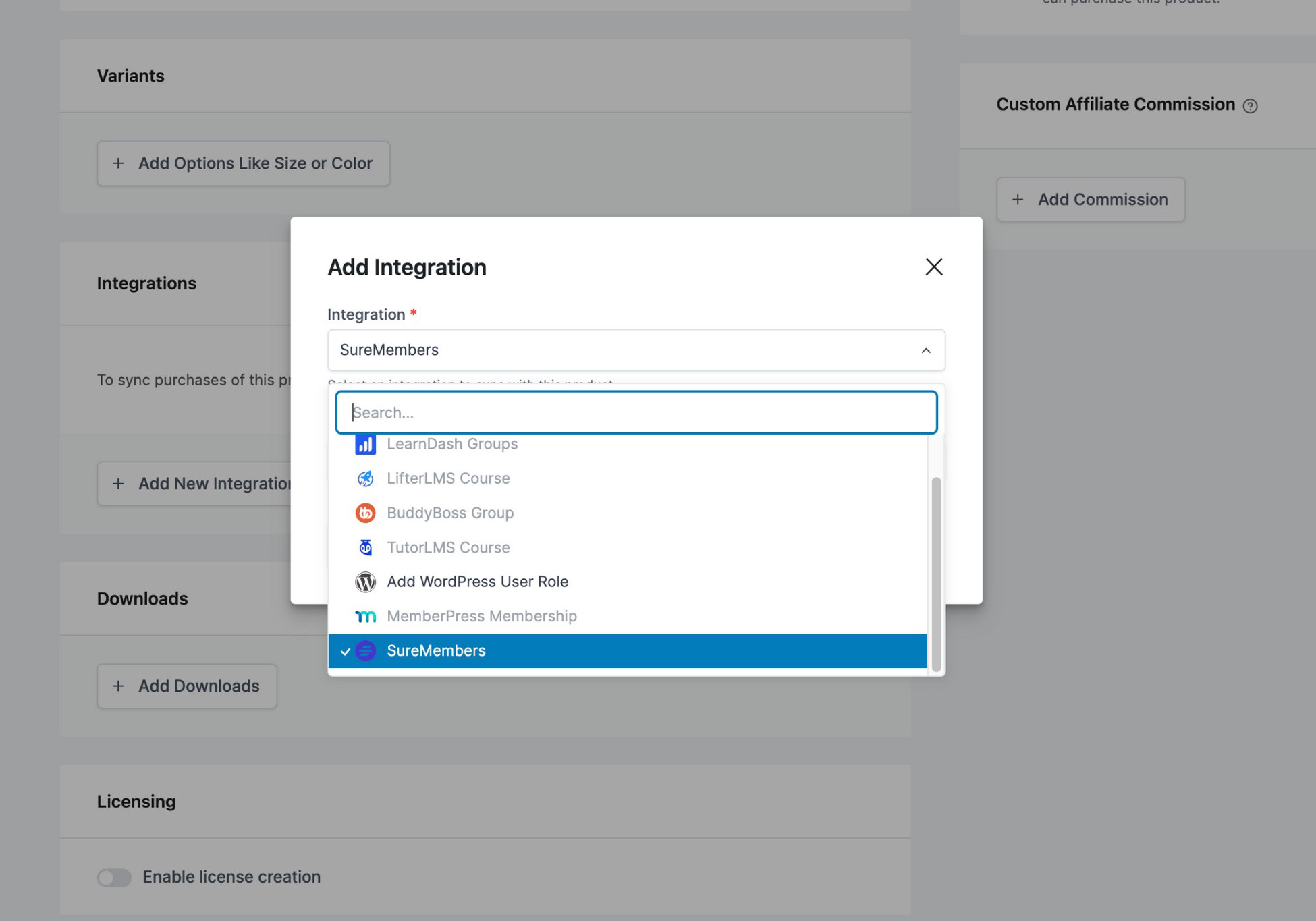Focus the integration Search field
Image resolution: width=1316 pixels, height=921 pixels.
click(636, 412)
